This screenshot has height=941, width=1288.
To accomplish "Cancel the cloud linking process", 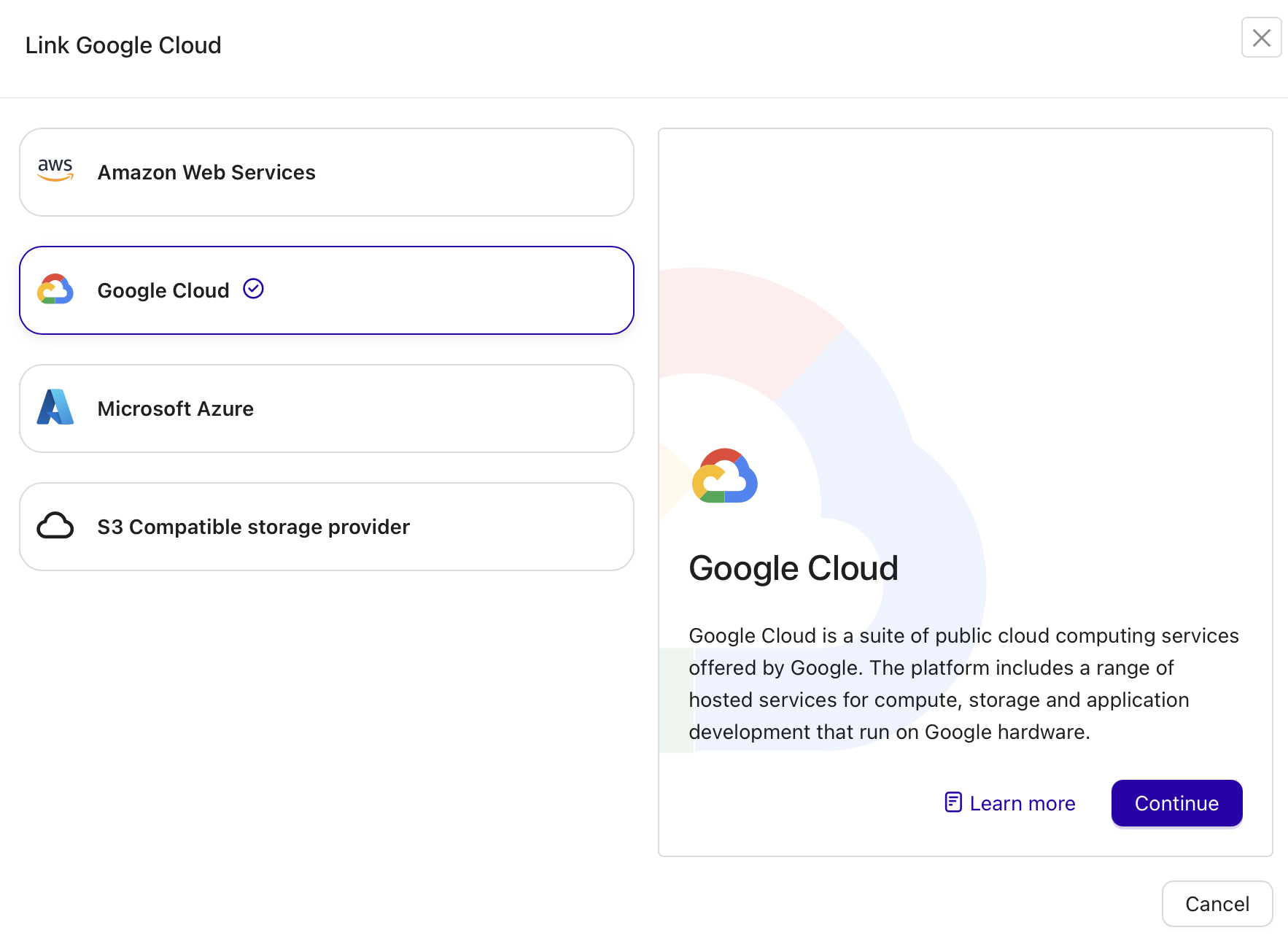I will [1217, 904].
